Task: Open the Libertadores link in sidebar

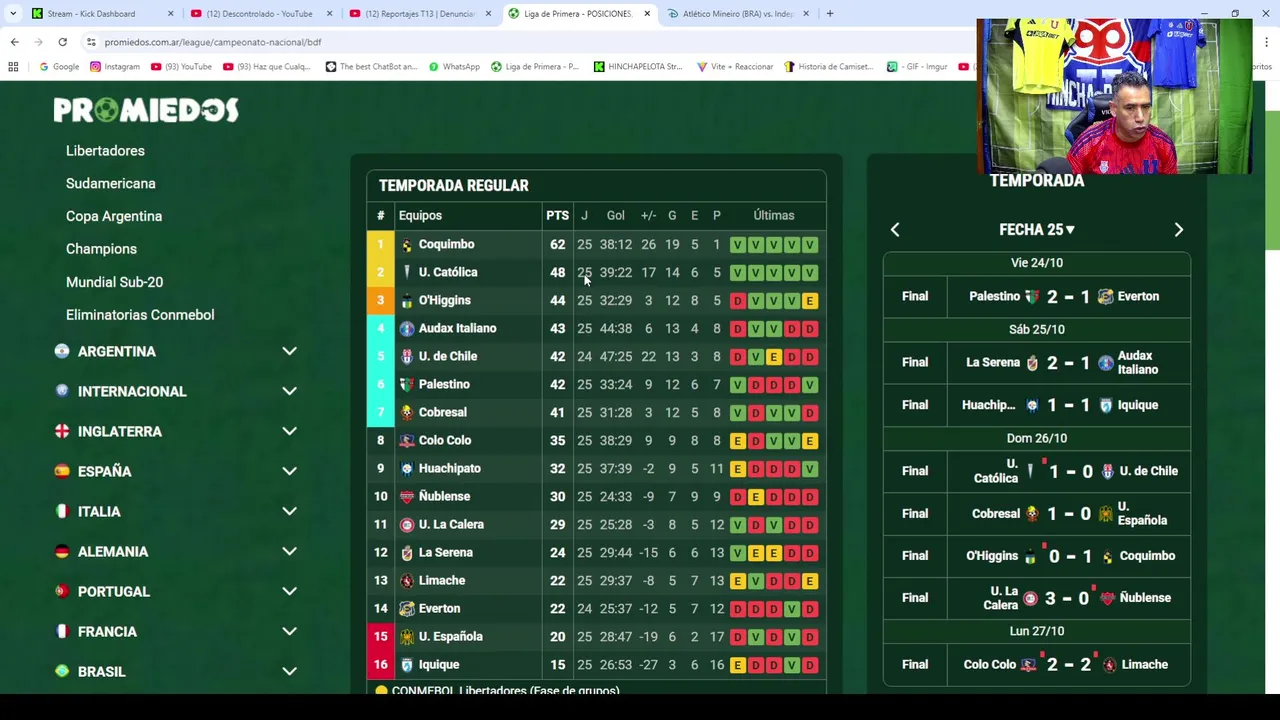Action: pyautogui.click(x=105, y=151)
